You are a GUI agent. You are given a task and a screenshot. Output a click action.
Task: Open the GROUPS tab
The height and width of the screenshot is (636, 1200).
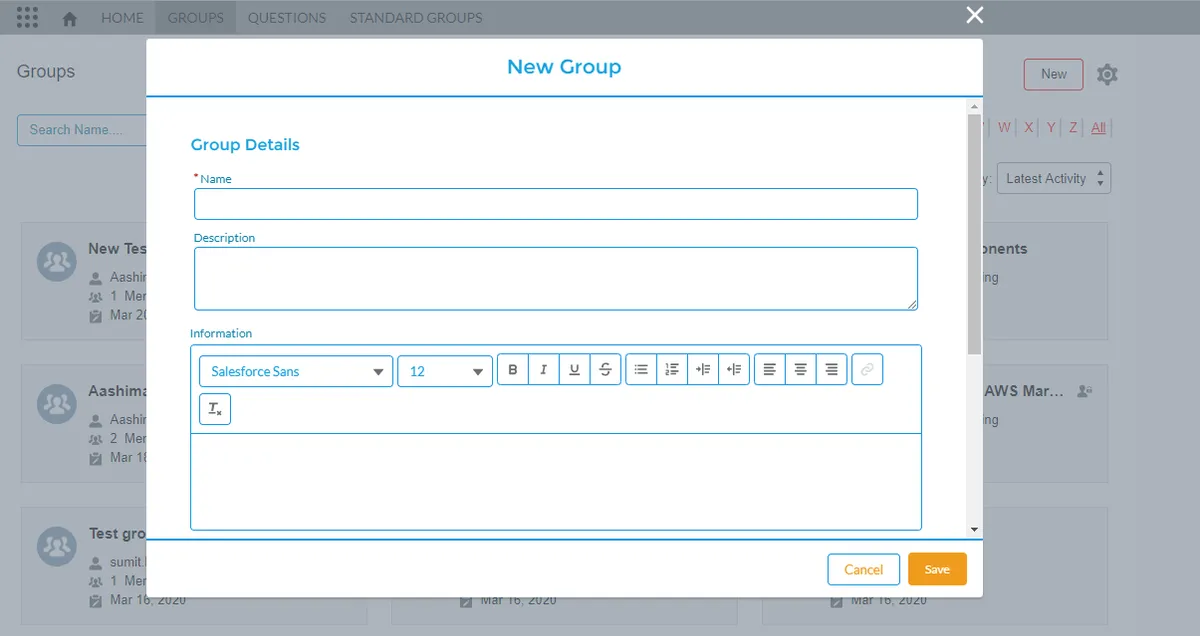tap(196, 18)
